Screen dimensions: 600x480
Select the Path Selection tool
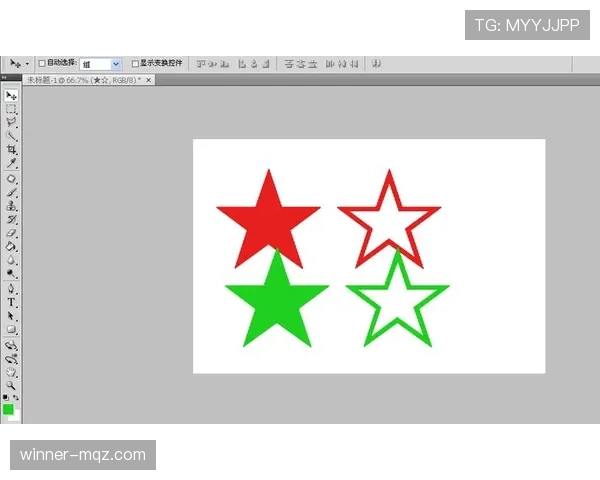pos(11,316)
